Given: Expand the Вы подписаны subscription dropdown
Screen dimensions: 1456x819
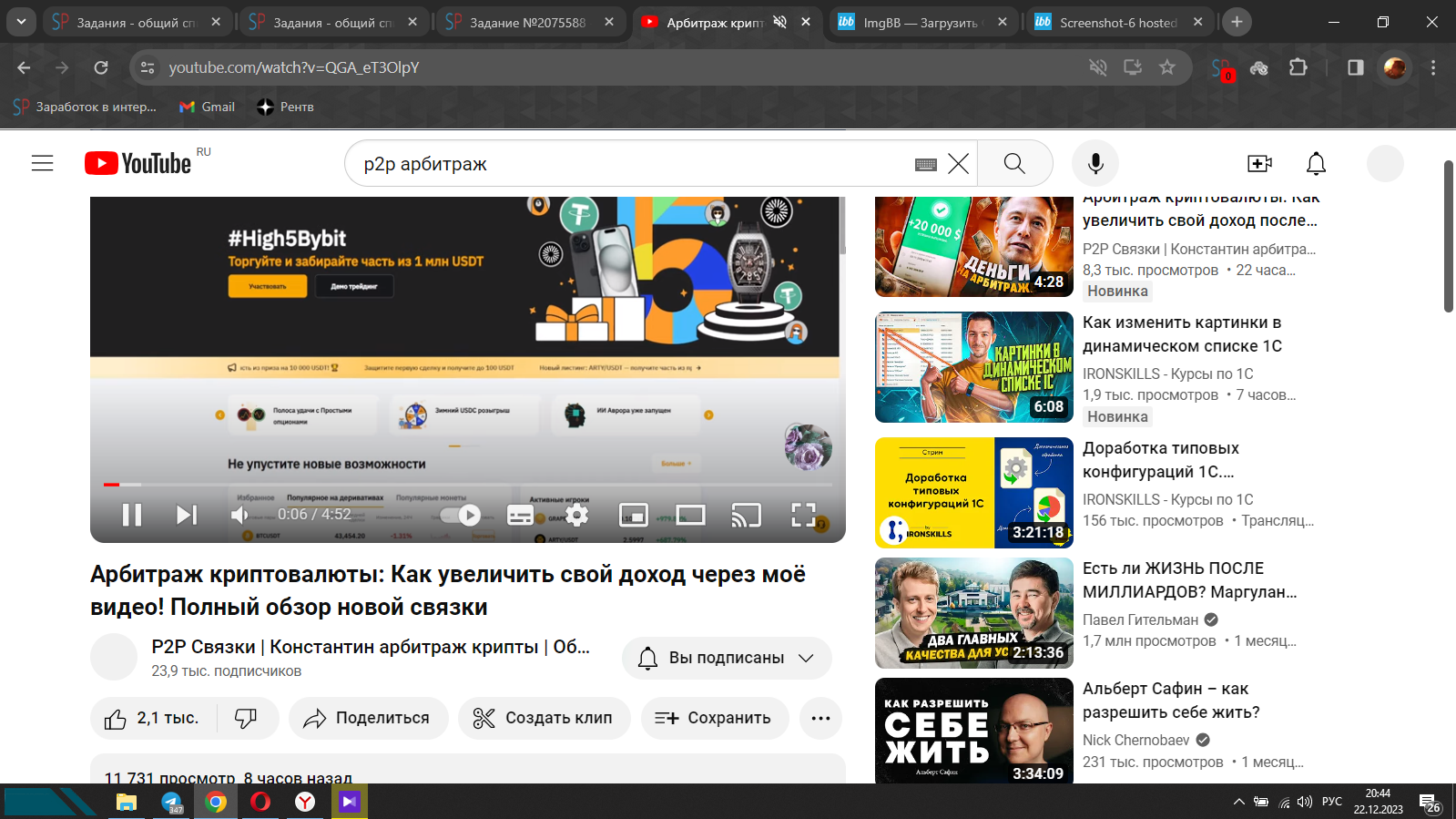Looking at the screenshot, I should click(x=727, y=658).
